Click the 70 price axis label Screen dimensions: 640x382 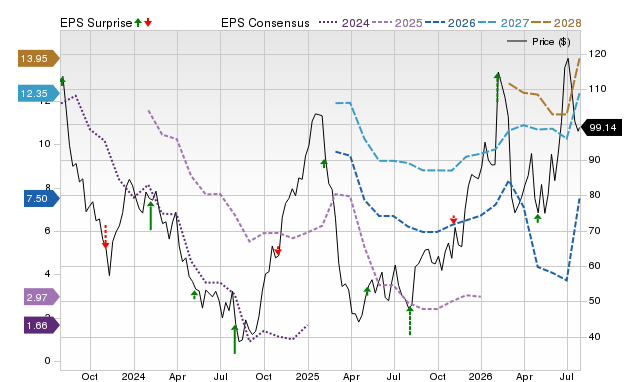595,231
